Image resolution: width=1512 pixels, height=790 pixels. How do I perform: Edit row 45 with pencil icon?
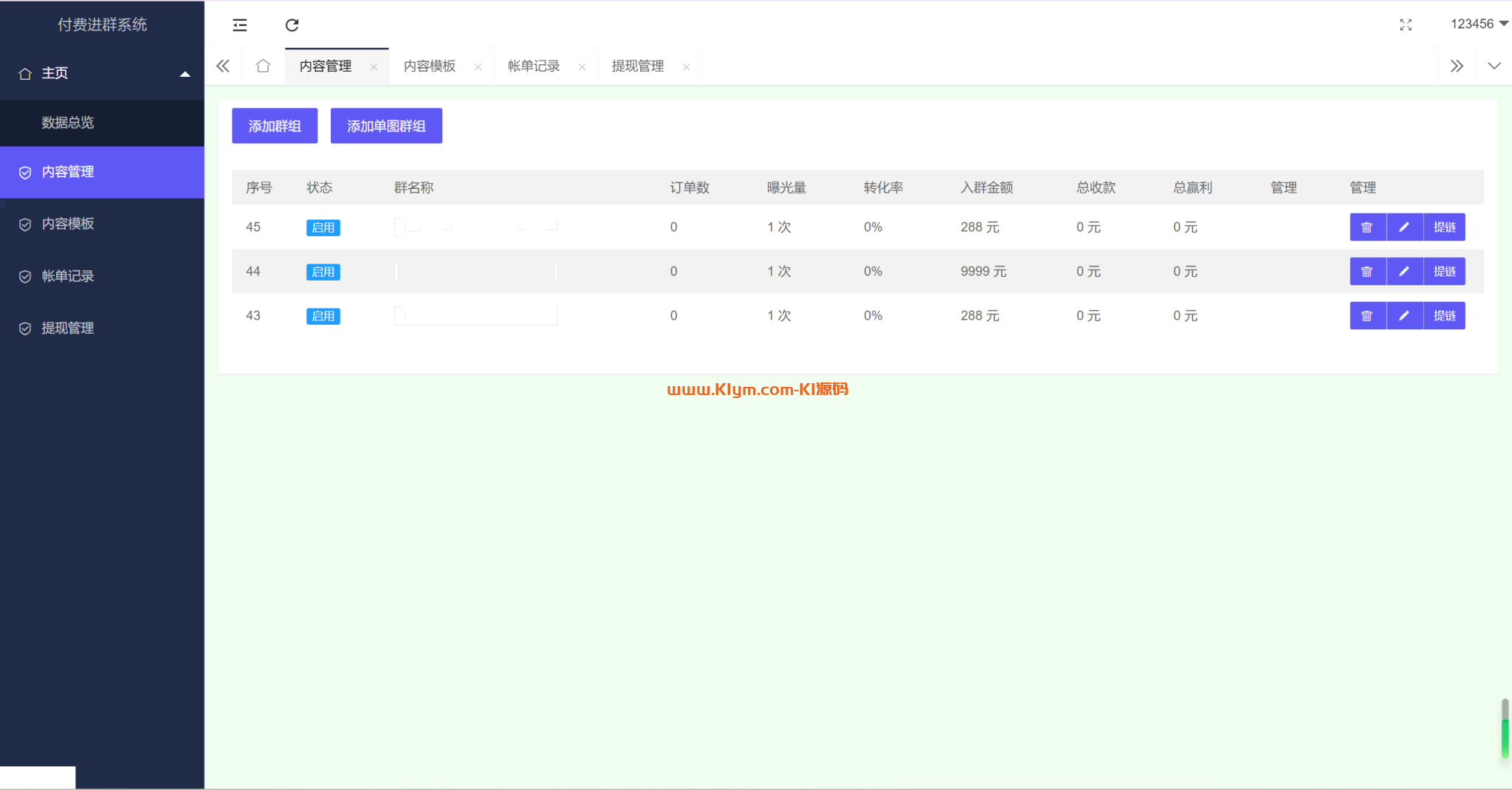tap(1404, 227)
